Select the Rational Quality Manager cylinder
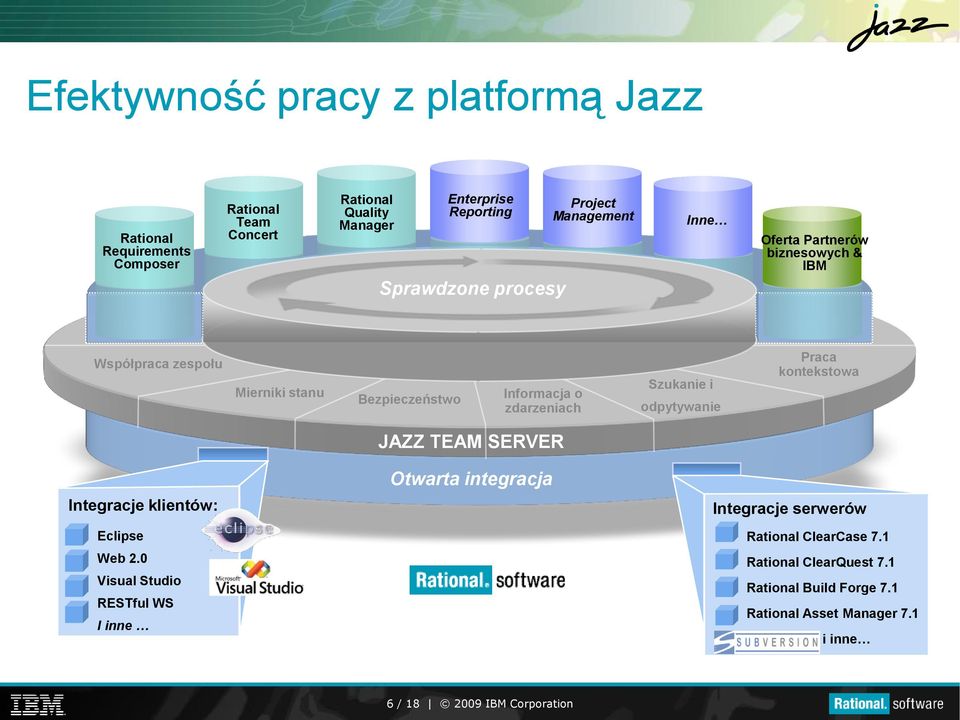 click(x=366, y=207)
